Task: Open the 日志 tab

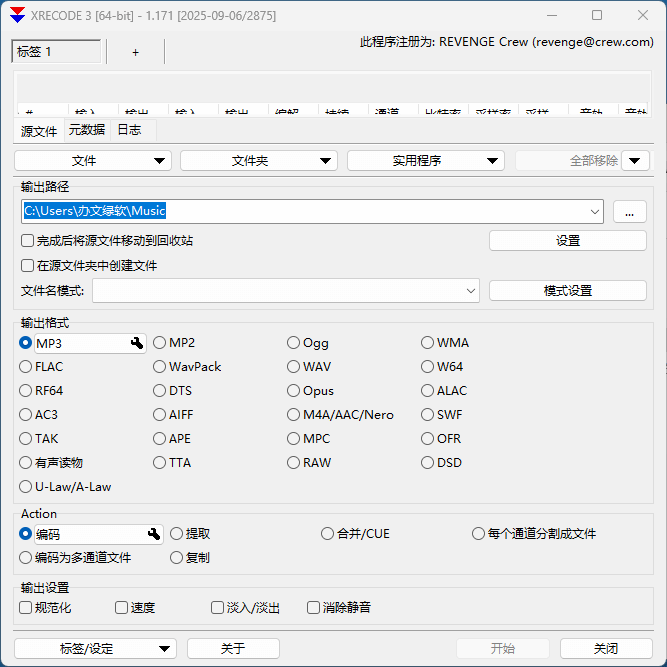Action: [129, 130]
